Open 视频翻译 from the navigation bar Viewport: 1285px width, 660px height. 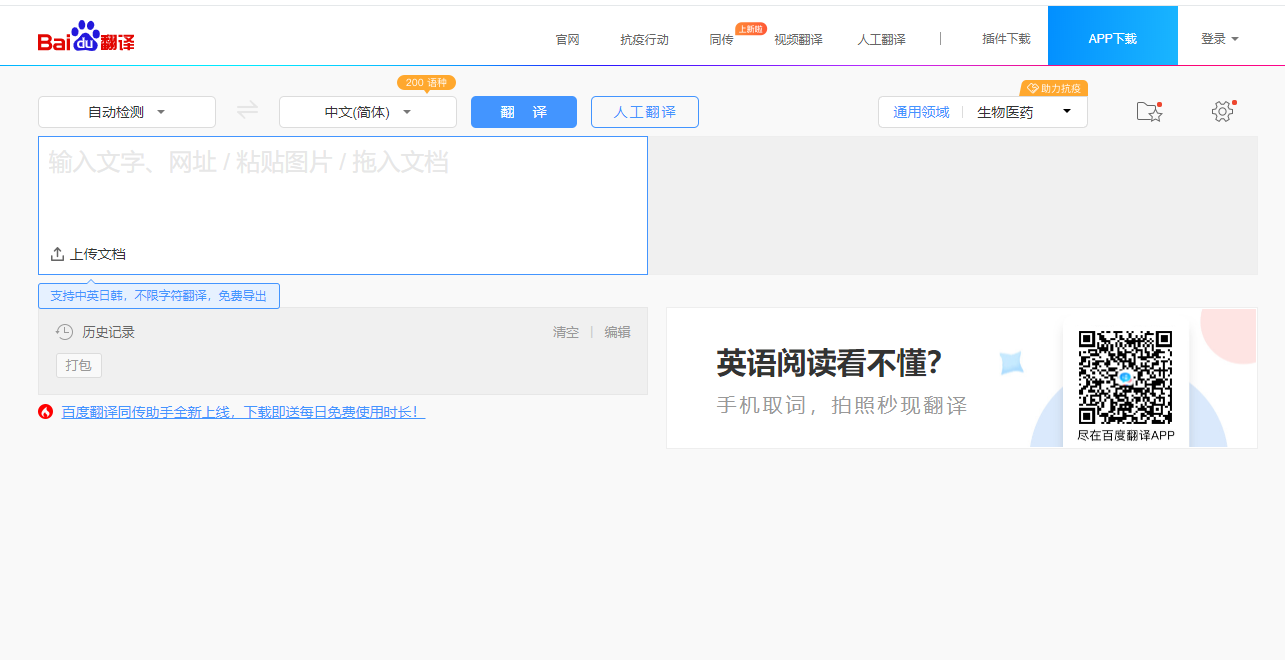point(797,39)
